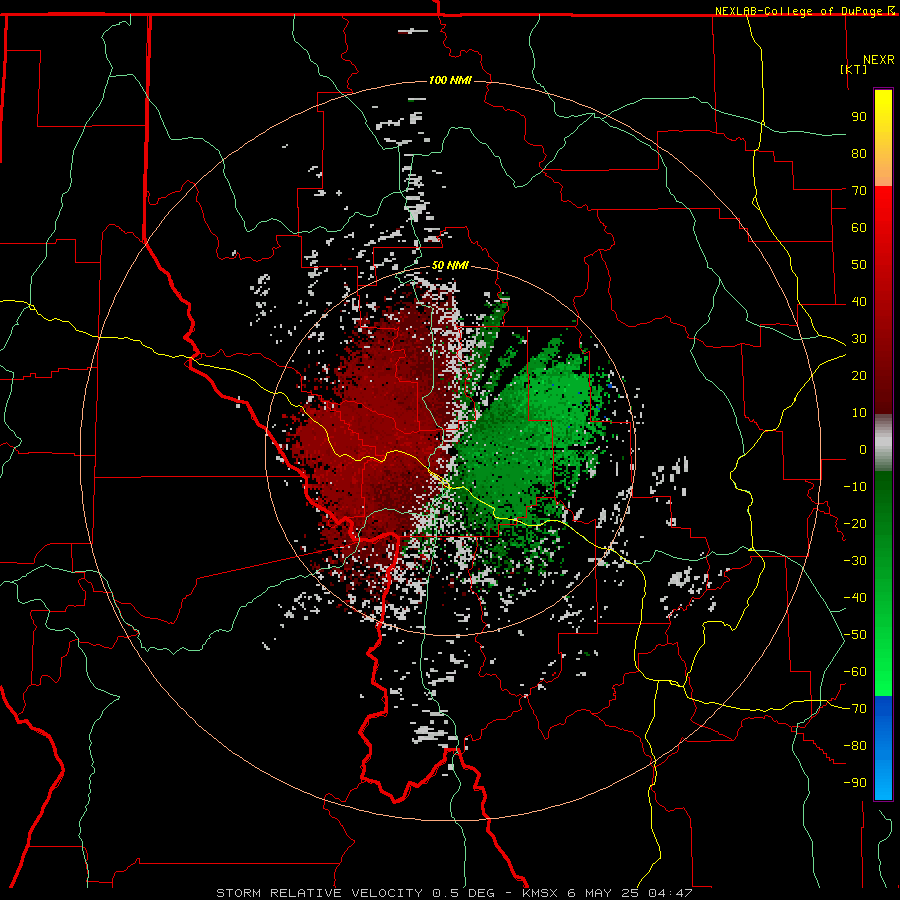Viewport: 900px width, 900px height.
Task: Click the -90 value on the velocity scale
Action: (855, 783)
